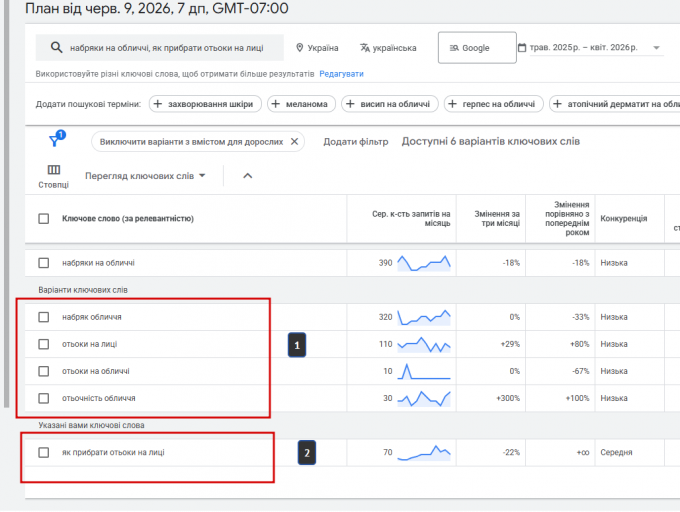Sort by Змінення за три місяці header
This screenshot has height=512, width=680.
click(497, 218)
